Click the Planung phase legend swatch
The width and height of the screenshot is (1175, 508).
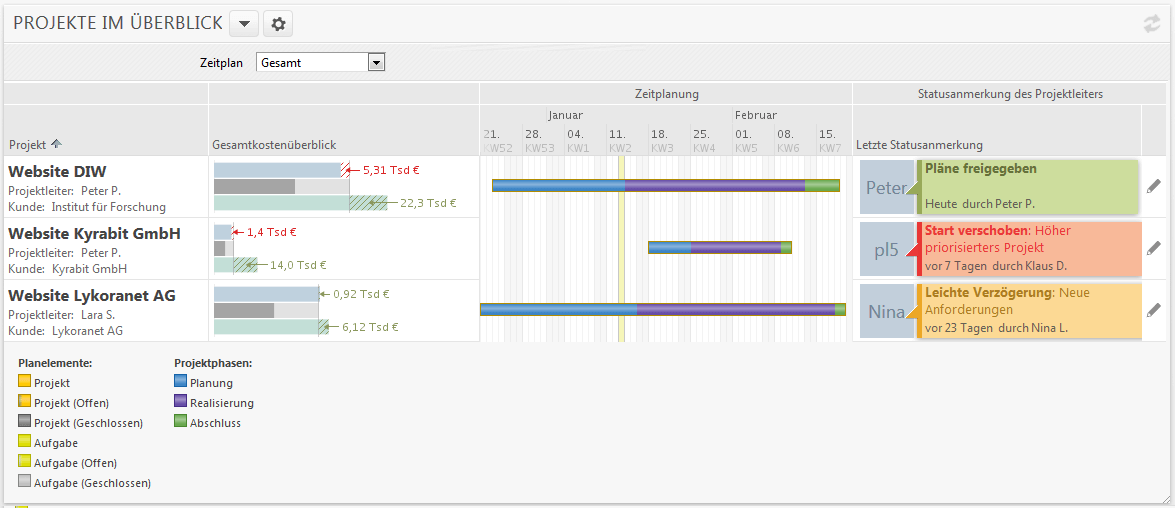click(181, 382)
